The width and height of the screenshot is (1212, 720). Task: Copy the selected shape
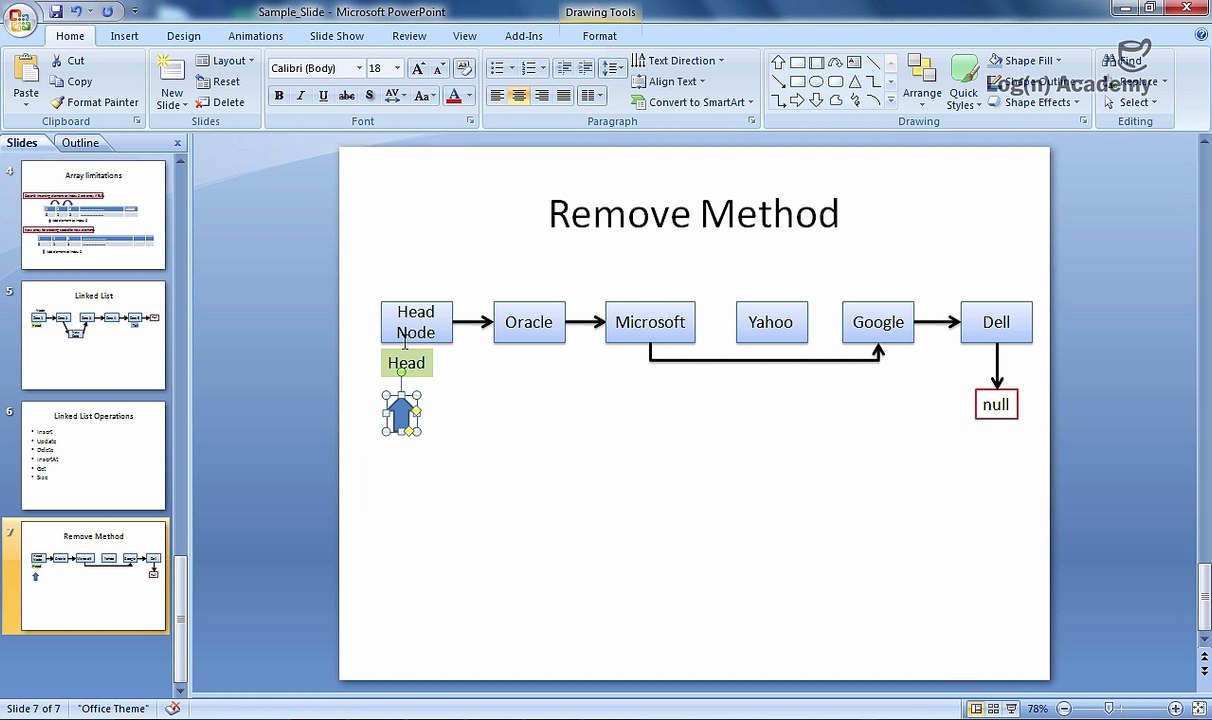[x=70, y=81]
